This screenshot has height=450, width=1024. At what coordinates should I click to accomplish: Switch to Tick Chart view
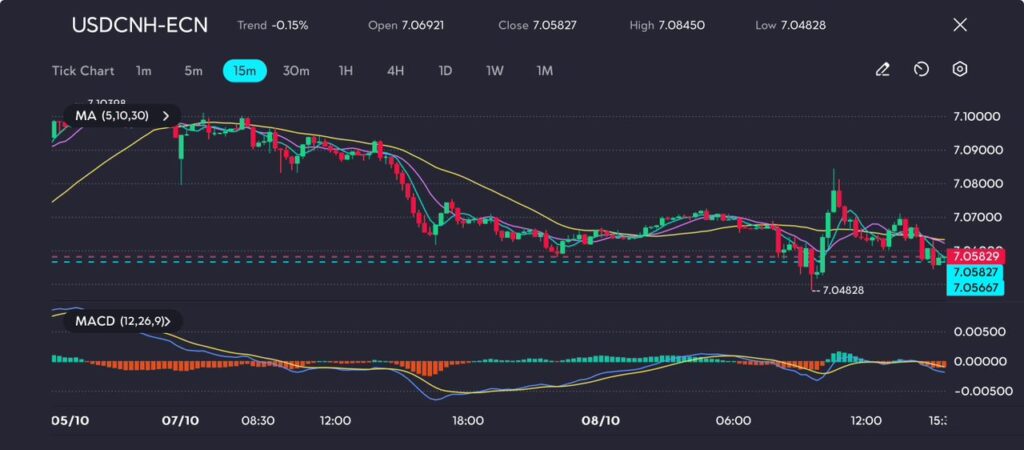click(83, 71)
